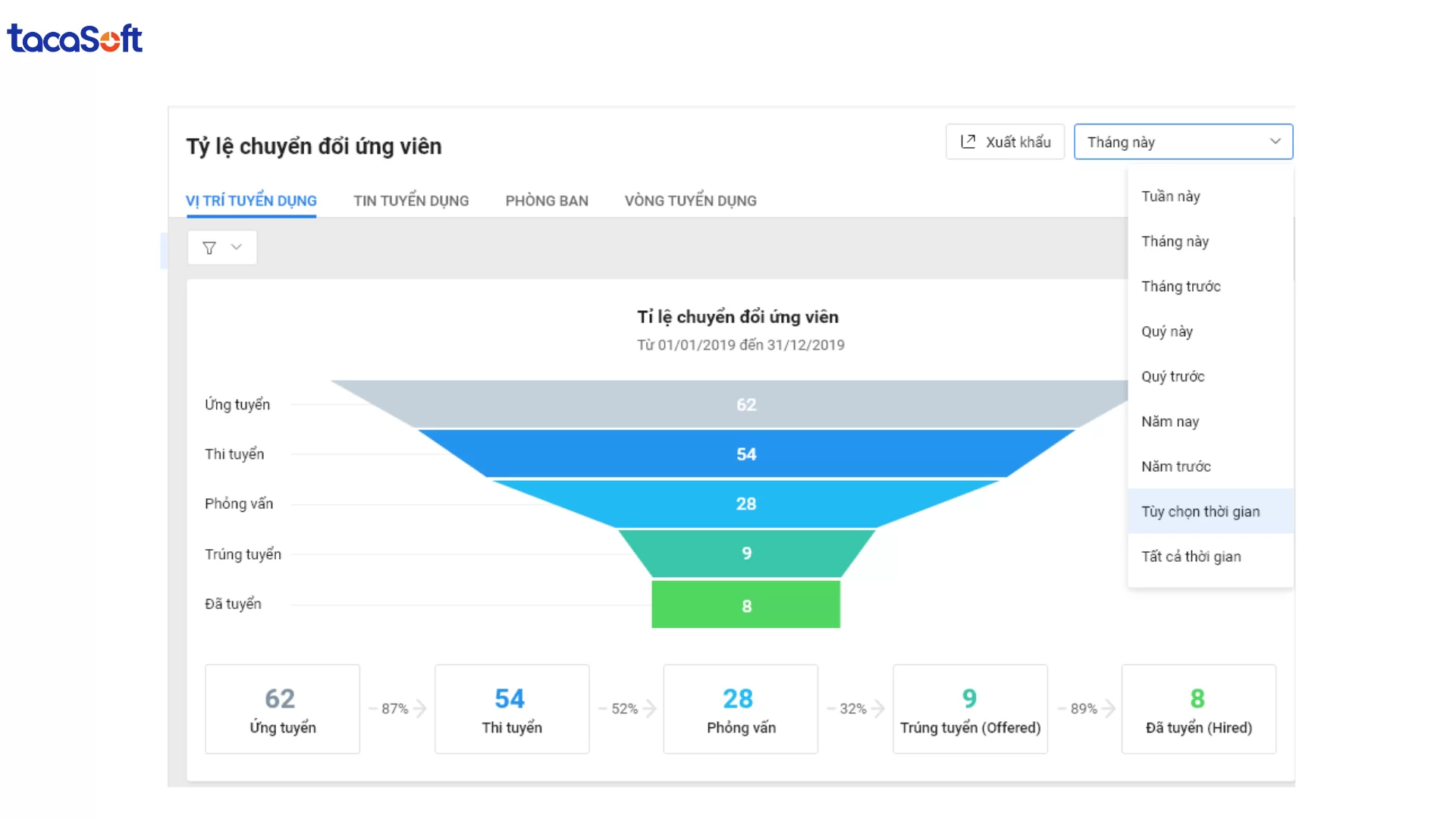Click arrow icon after 32% conversion
Image resolution: width=1456 pixels, height=819 pixels.
tap(878, 708)
